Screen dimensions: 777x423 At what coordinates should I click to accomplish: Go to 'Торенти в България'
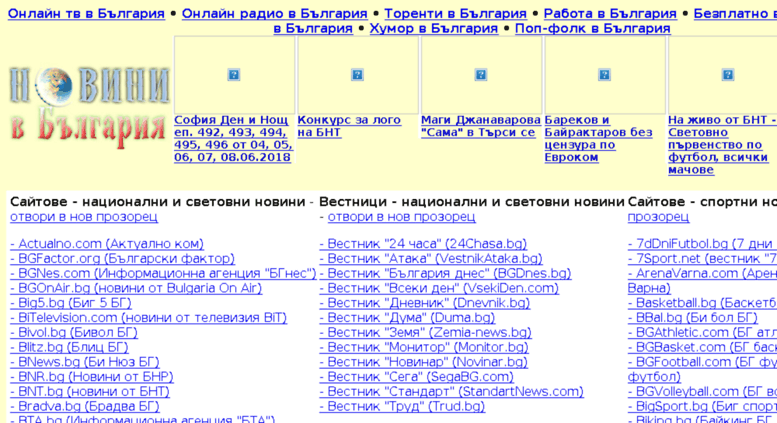[x=455, y=13]
